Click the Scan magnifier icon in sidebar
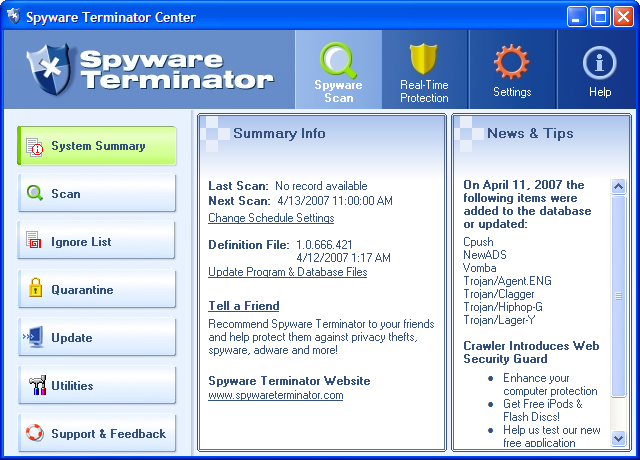Viewport: 640px width, 460px height. (x=35, y=193)
